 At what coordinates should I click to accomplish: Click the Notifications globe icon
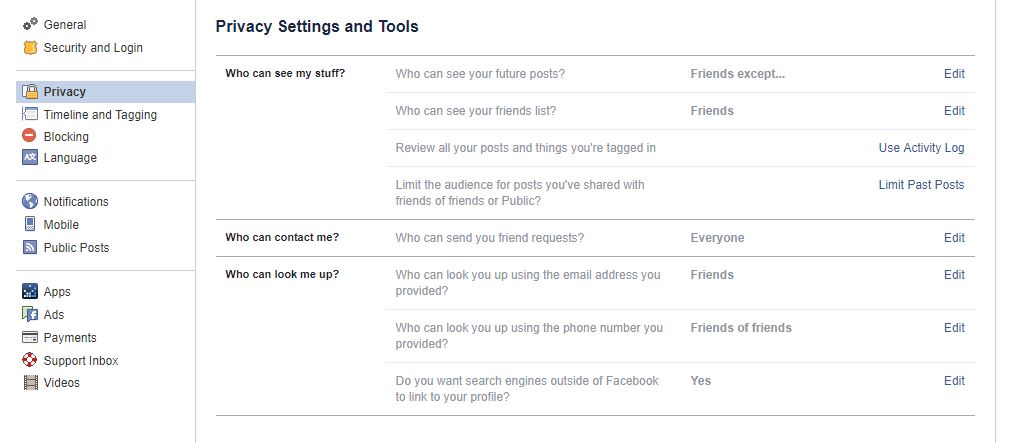click(30, 201)
